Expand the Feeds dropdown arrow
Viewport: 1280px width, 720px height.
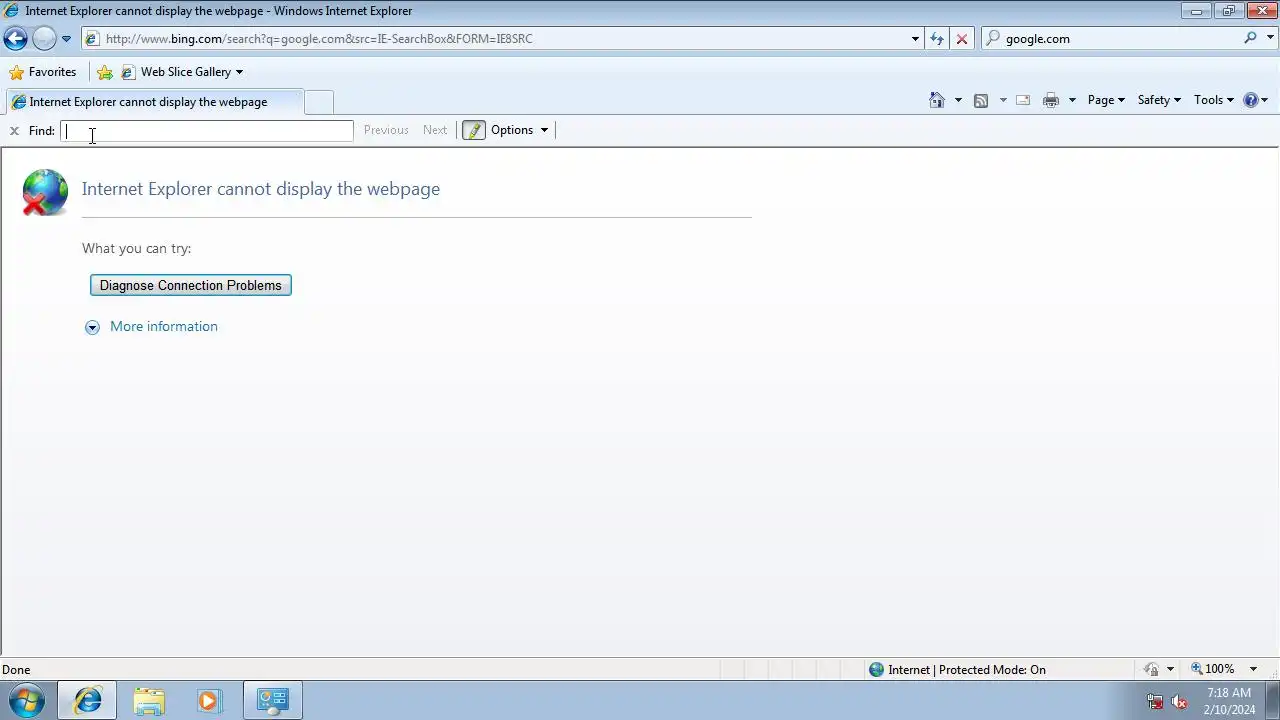click(1003, 100)
